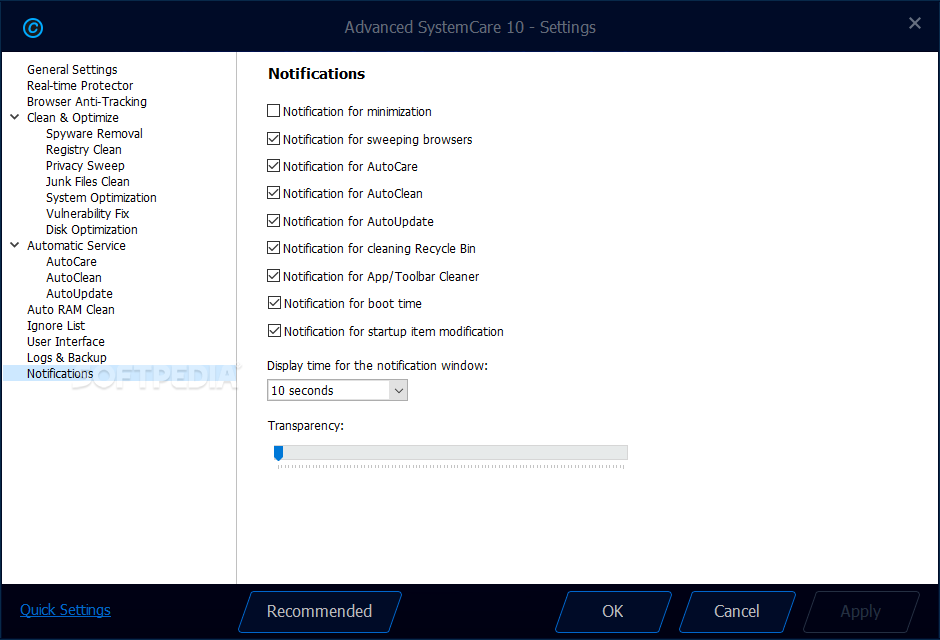This screenshot has height=640, width=940.
Task: Click the Recommended button
Action: click(x=320, y=612)
